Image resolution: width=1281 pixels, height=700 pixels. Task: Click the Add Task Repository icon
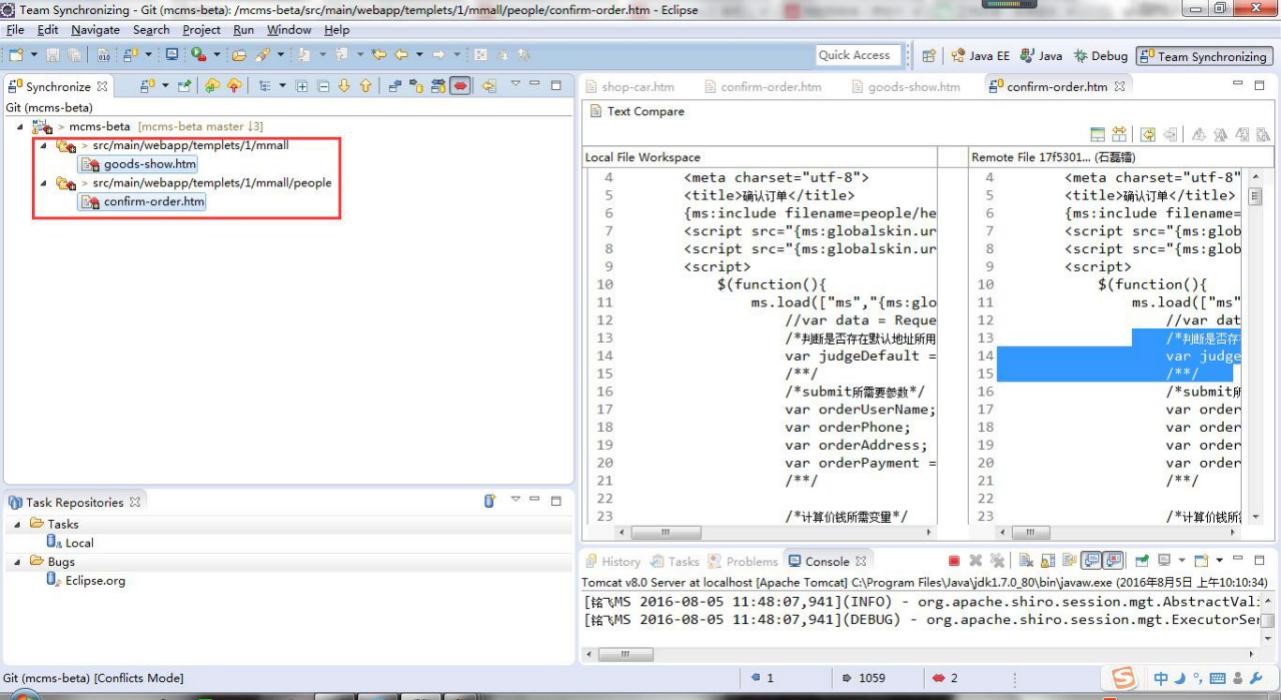click(490, 501)
